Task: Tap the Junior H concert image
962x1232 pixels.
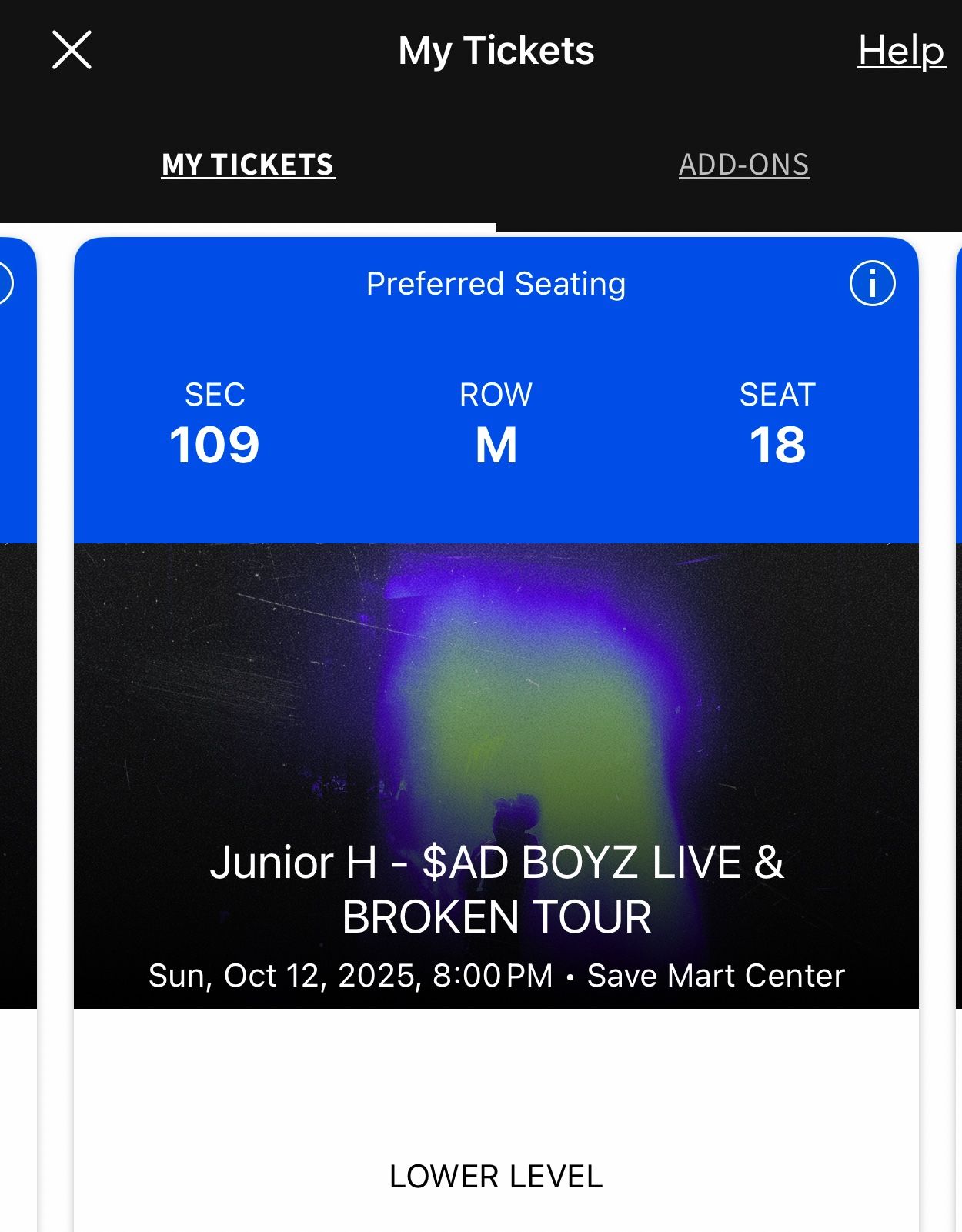Action: [x=496, y=693]
